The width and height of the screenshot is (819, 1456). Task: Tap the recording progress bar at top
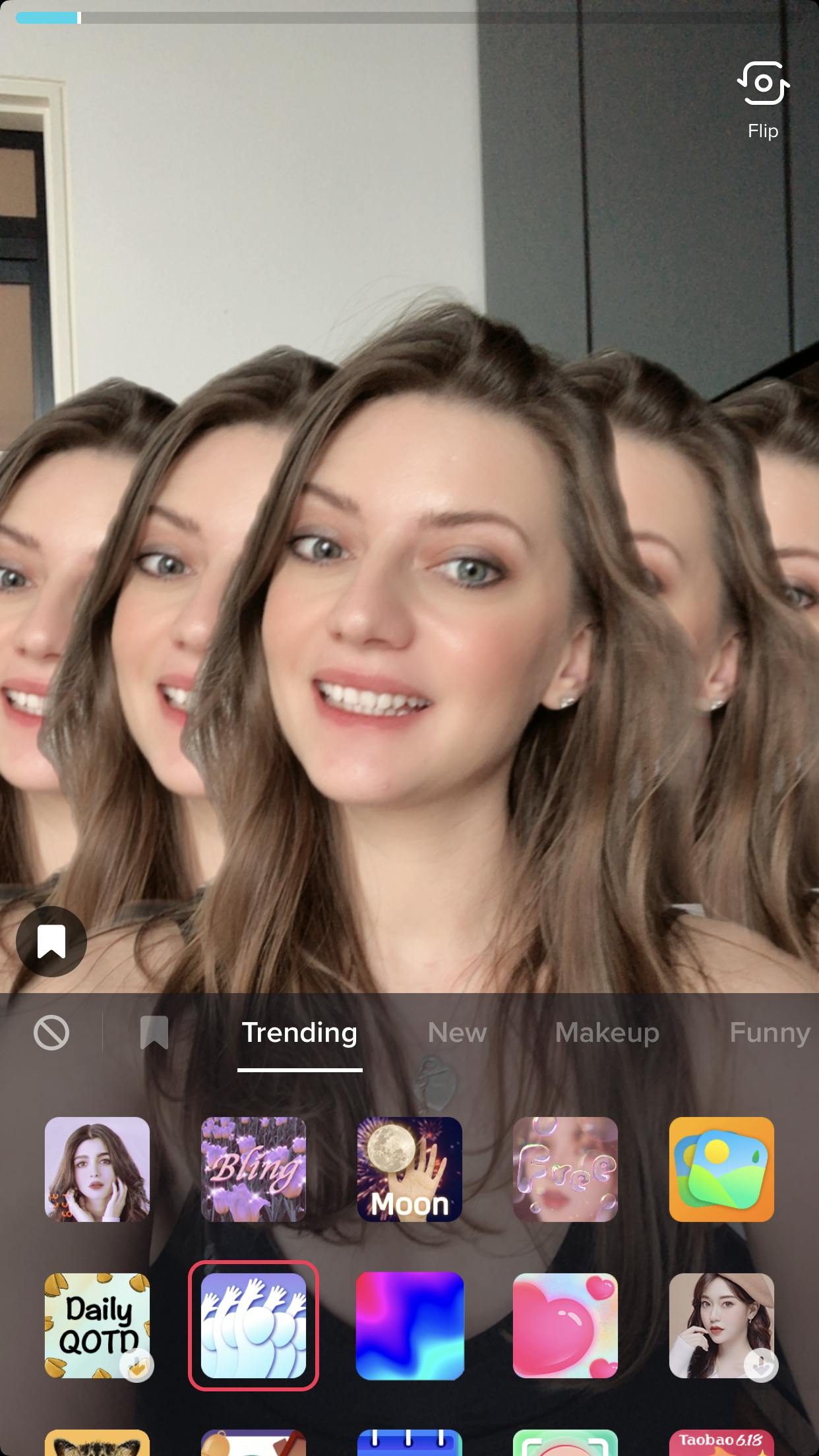coord(409,18)
